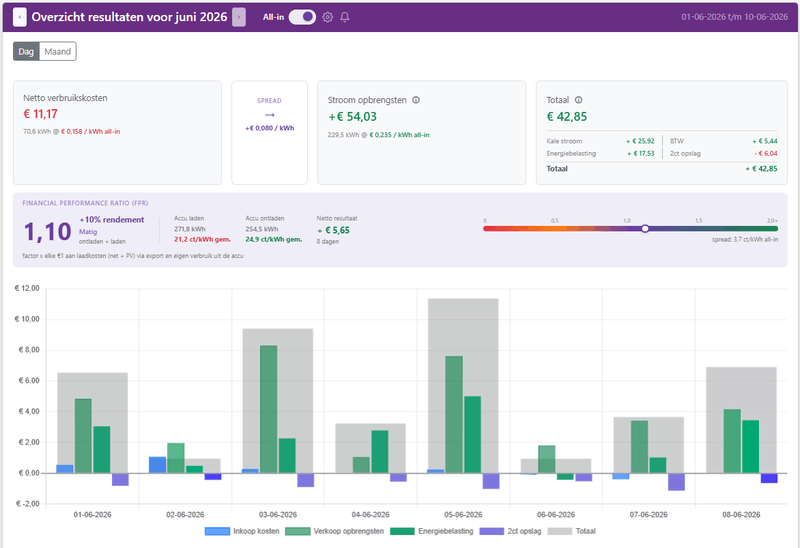Click the Spread card arrow

pyautogui.click(x=269, y=115)
